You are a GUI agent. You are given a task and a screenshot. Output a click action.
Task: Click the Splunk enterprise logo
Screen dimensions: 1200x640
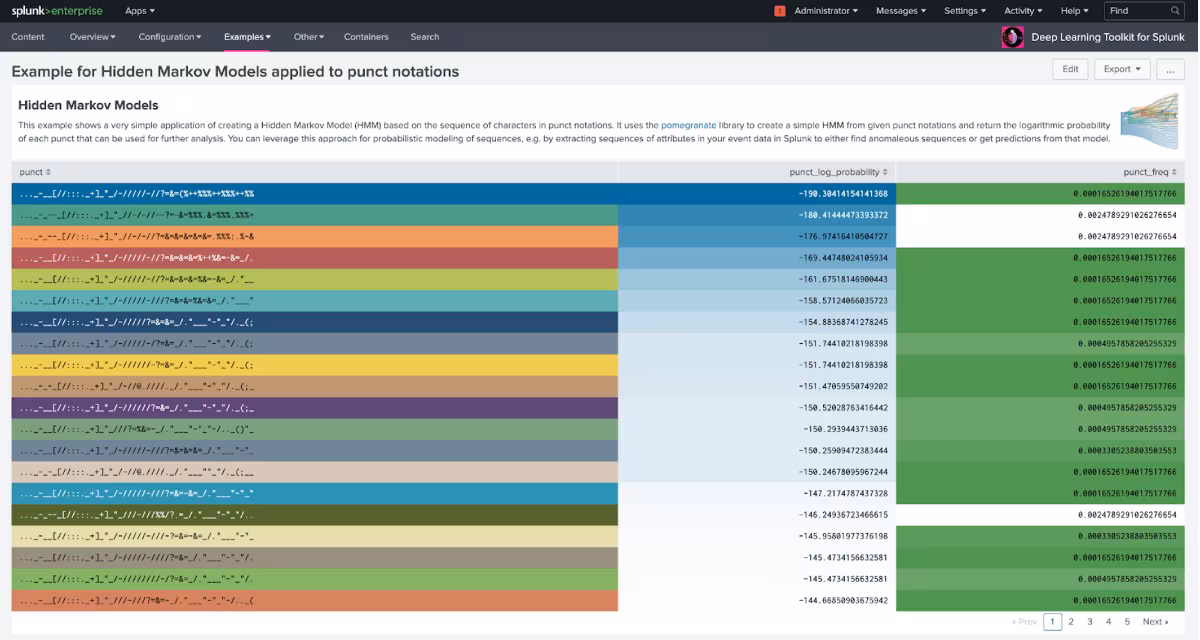tap(57, 11)
